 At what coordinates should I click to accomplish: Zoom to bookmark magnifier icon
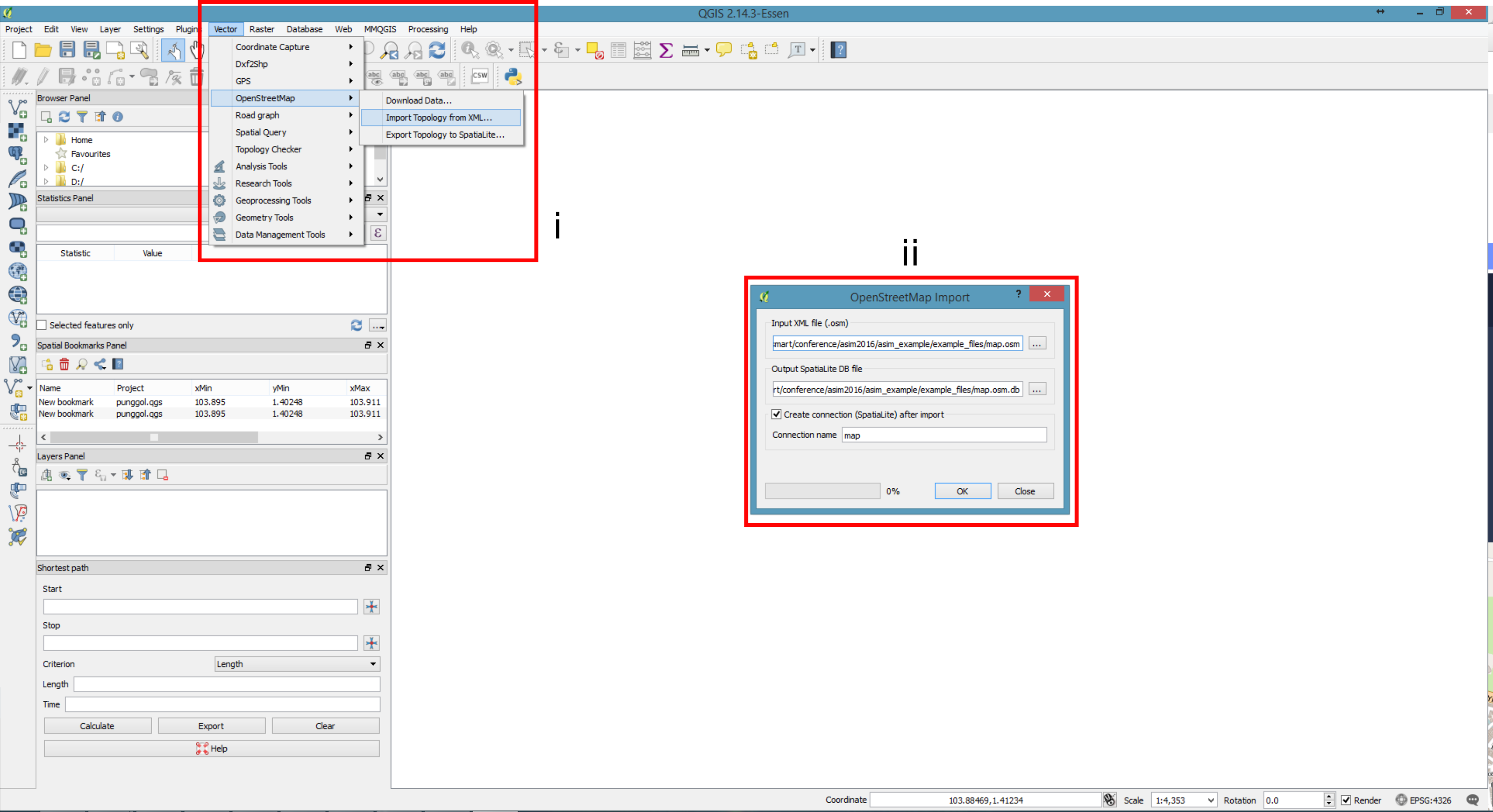click(82, 365)
